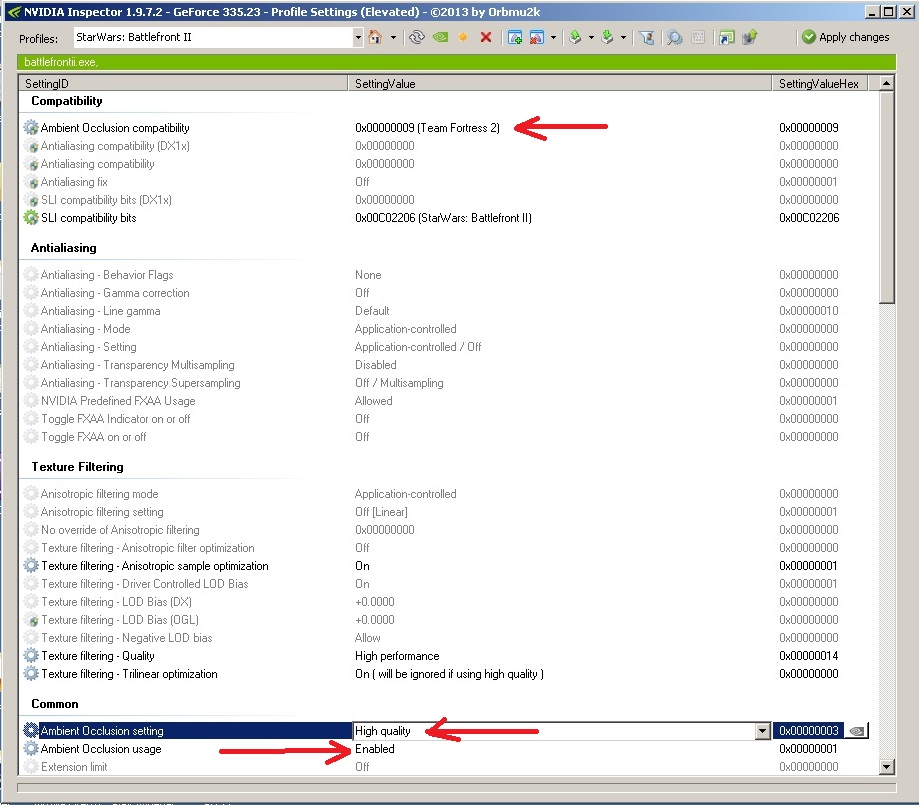Remove application from profile icon
Image resolution: width=919 pixels, height=805 pixels.
coord(536,38)
